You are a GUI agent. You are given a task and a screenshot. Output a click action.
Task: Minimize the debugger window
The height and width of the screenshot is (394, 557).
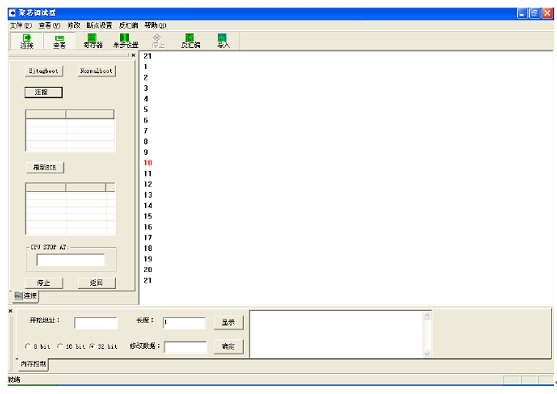click(523, 14)
